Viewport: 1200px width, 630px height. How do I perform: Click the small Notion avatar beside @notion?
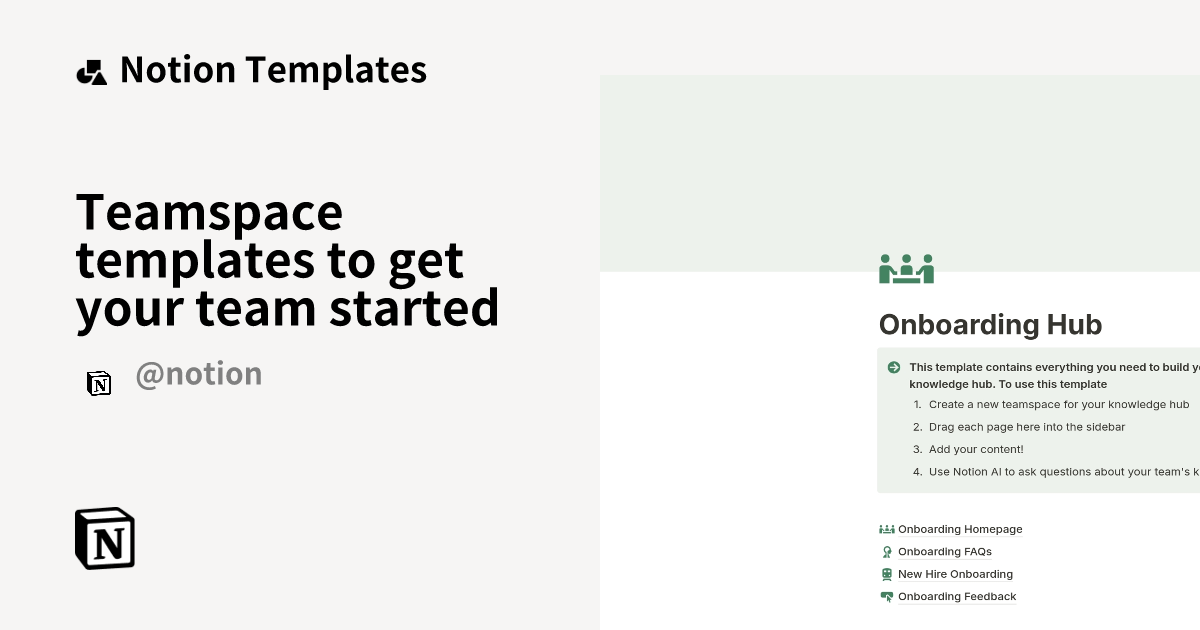pyautogui.click(x=99, y=383)
